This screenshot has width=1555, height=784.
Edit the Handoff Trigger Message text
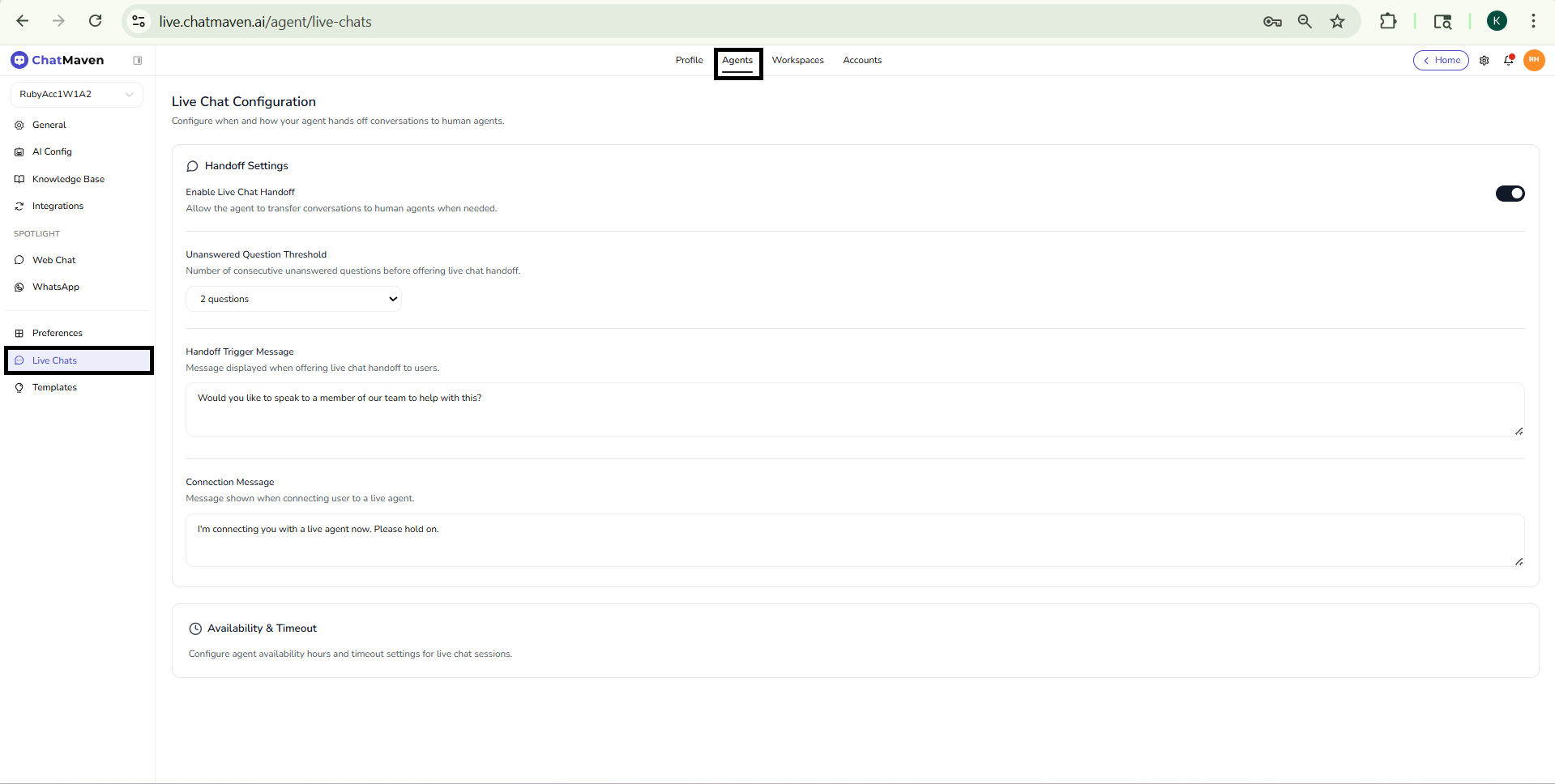tap(852, 409)
